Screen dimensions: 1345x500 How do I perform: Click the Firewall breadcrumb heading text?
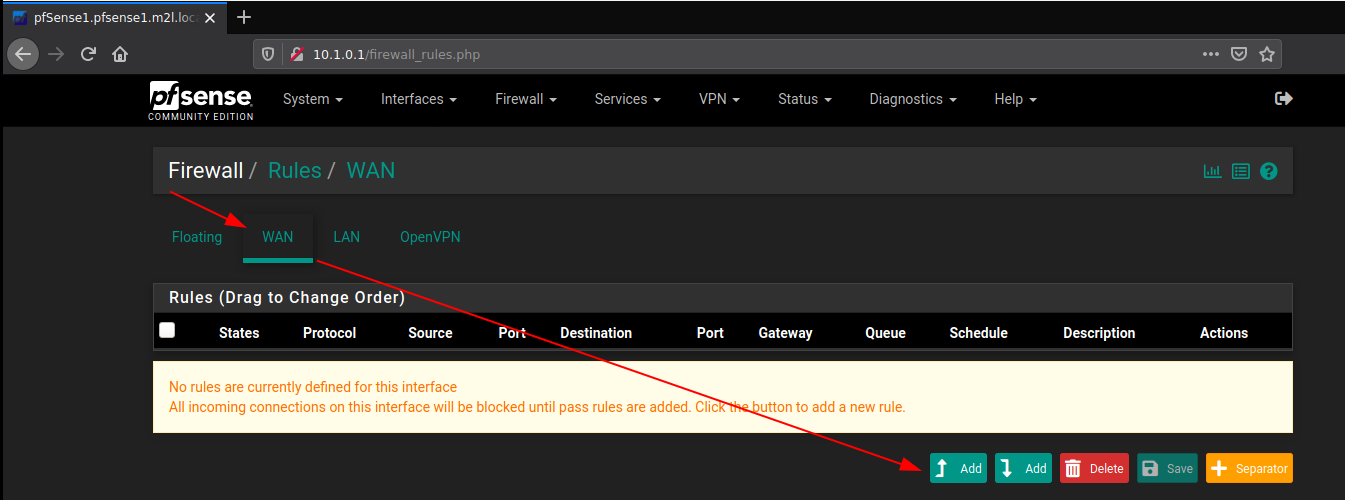(206, 170)
